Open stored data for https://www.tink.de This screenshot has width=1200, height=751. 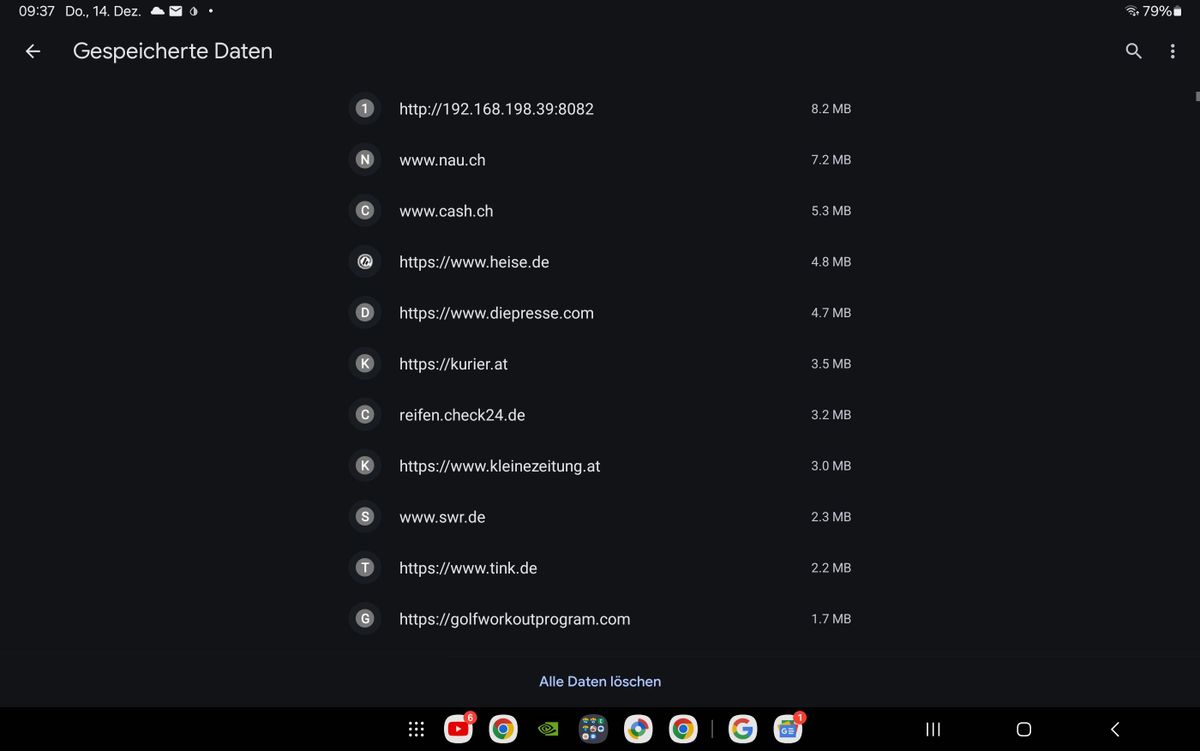point(600,567)
